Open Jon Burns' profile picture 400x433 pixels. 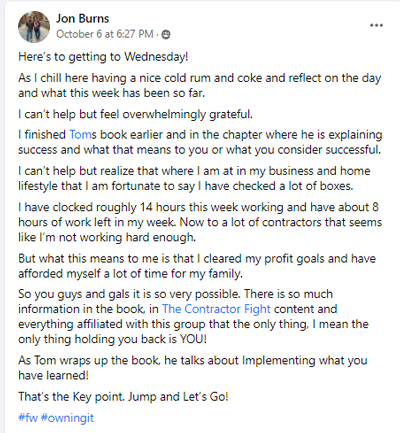pos(34,27)
